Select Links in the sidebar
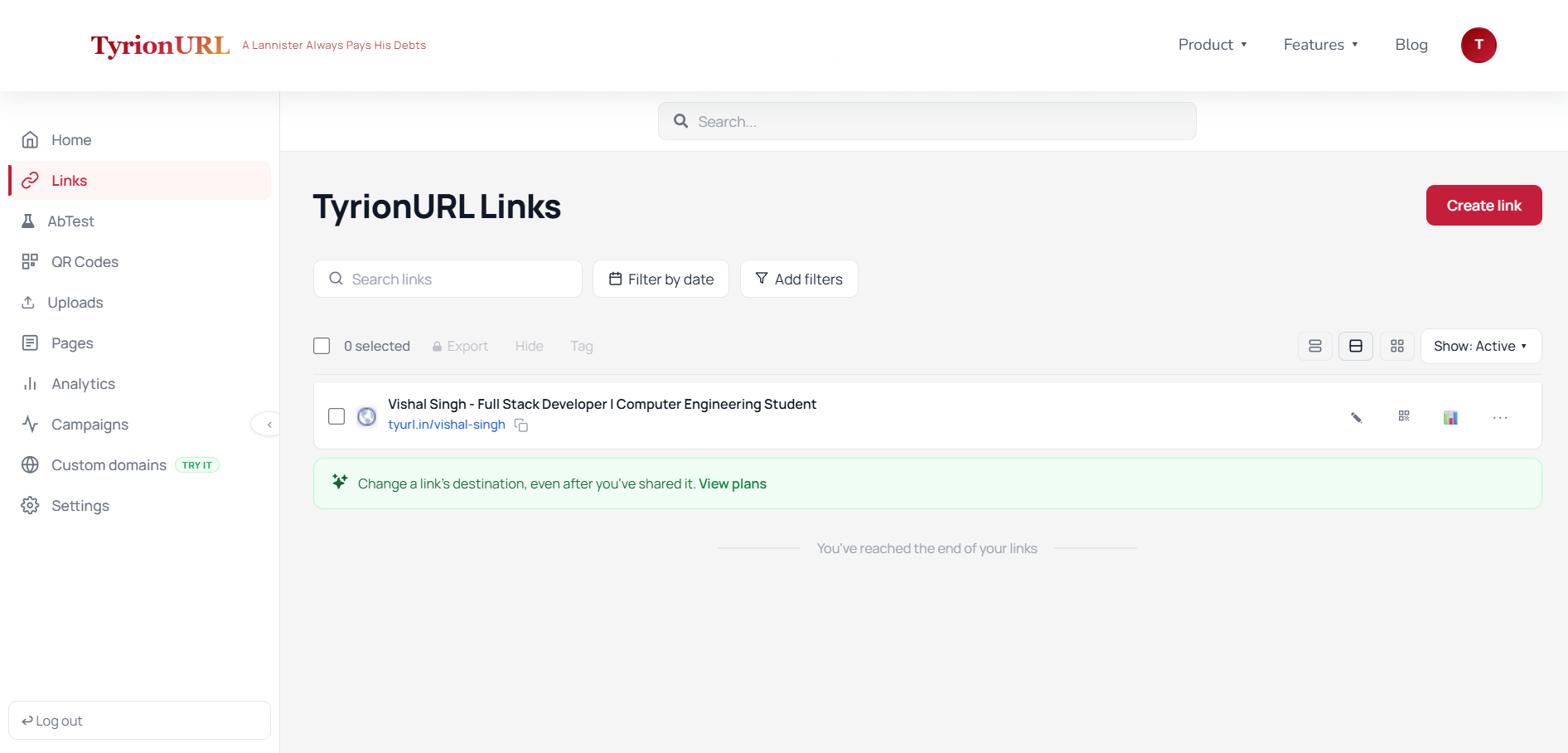 (139, 181)
